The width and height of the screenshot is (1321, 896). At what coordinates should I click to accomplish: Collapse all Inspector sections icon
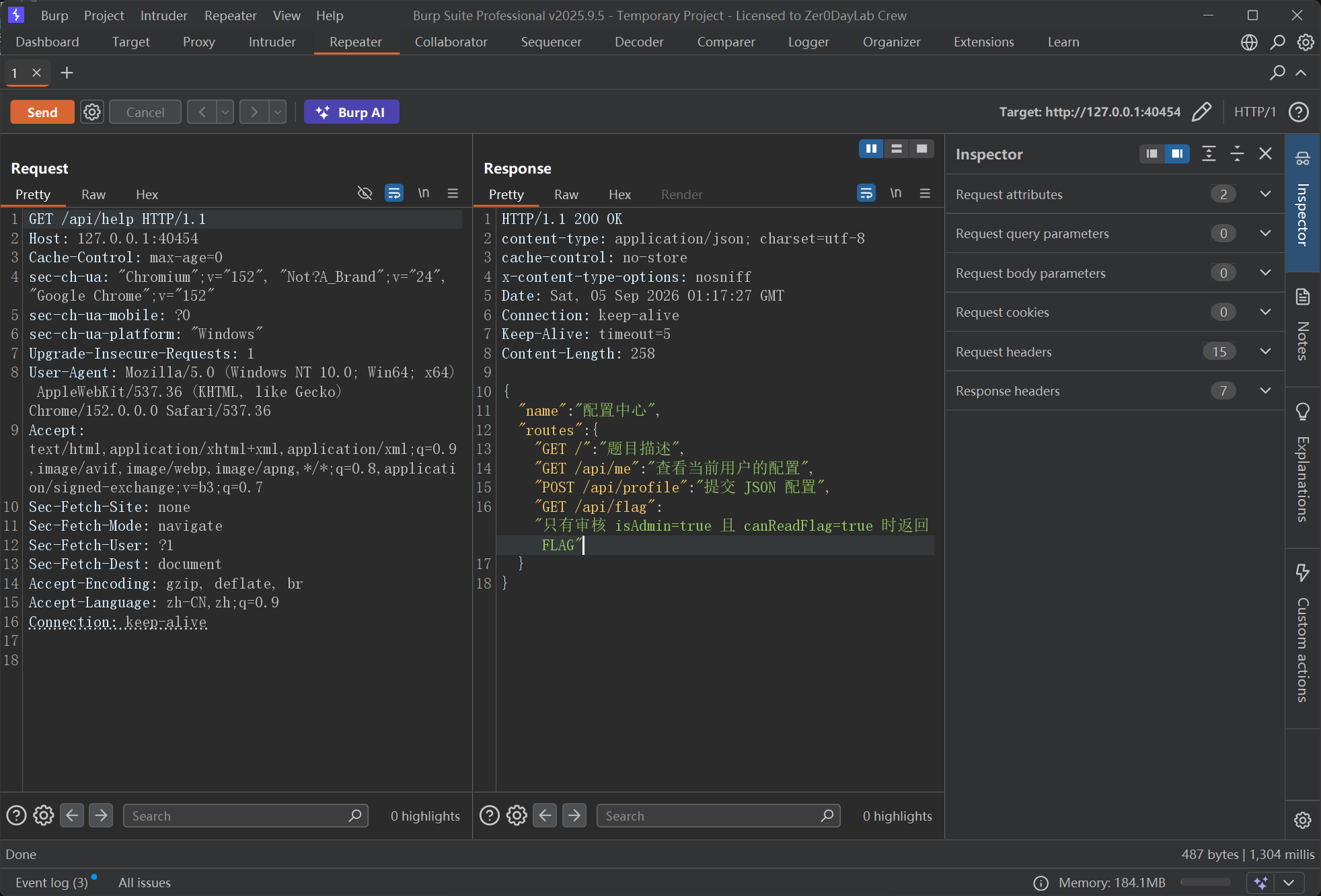click(x=1237, y=153)
